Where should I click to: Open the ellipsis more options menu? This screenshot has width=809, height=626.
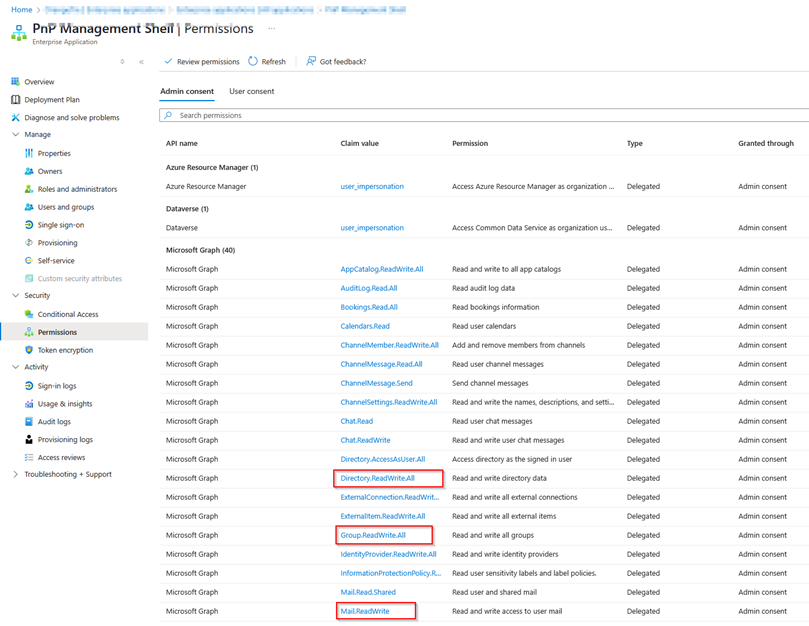click(x=272, y=29)
